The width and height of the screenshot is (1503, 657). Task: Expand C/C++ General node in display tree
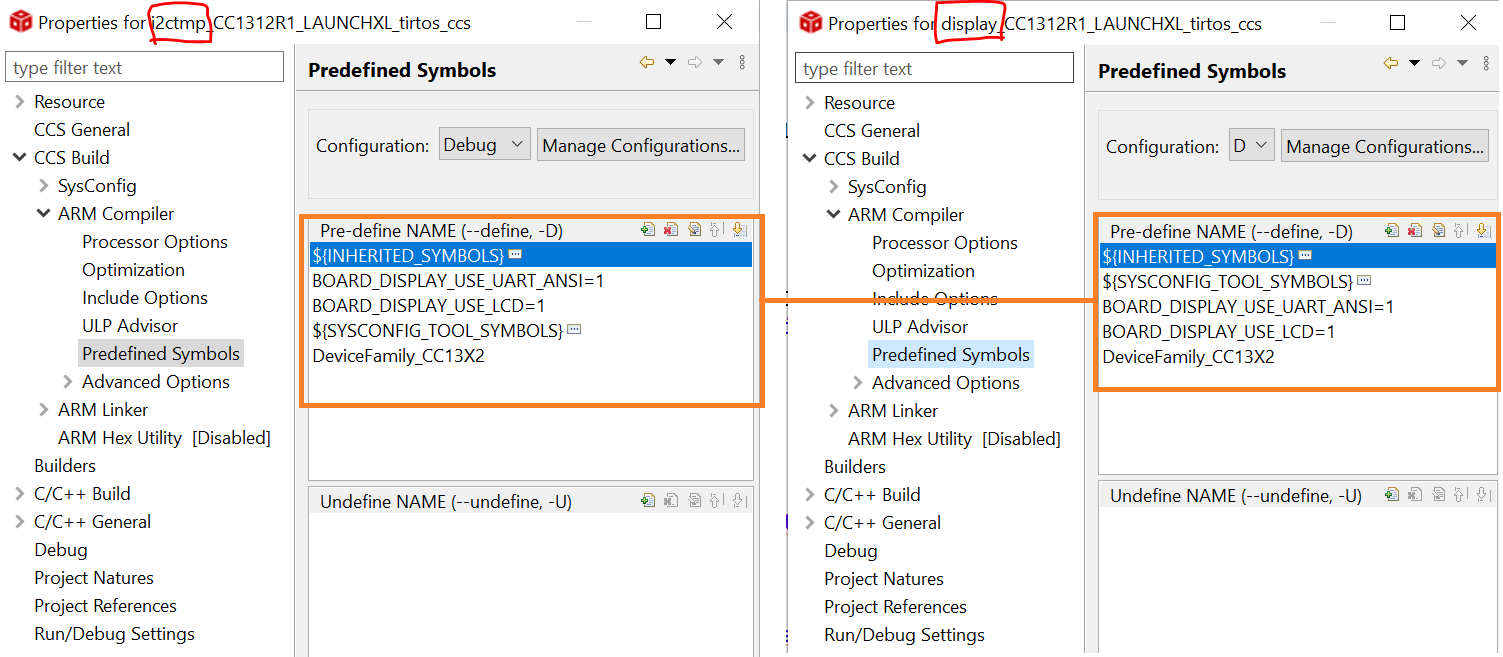point(810,522)
